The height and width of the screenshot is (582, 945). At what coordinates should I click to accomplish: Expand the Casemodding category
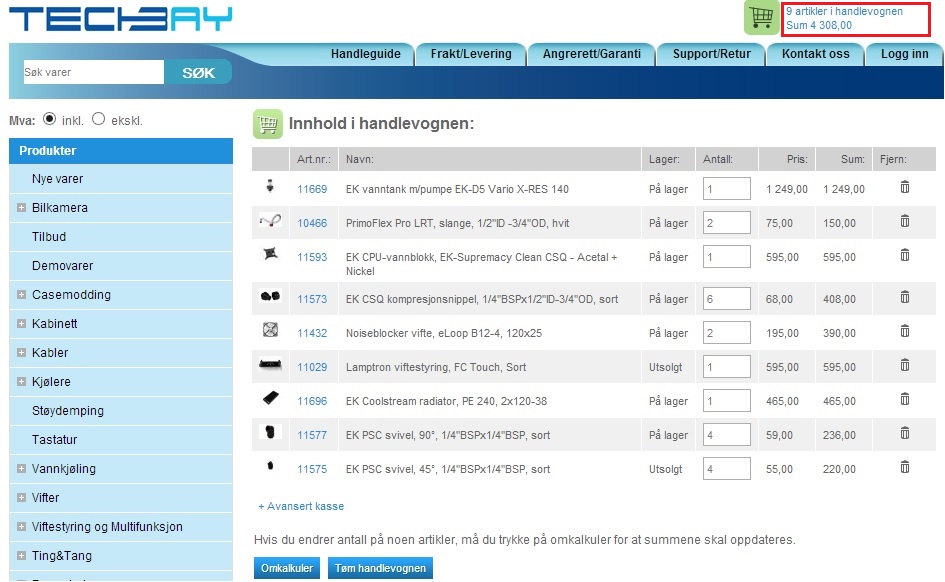[x=22, y=295]
